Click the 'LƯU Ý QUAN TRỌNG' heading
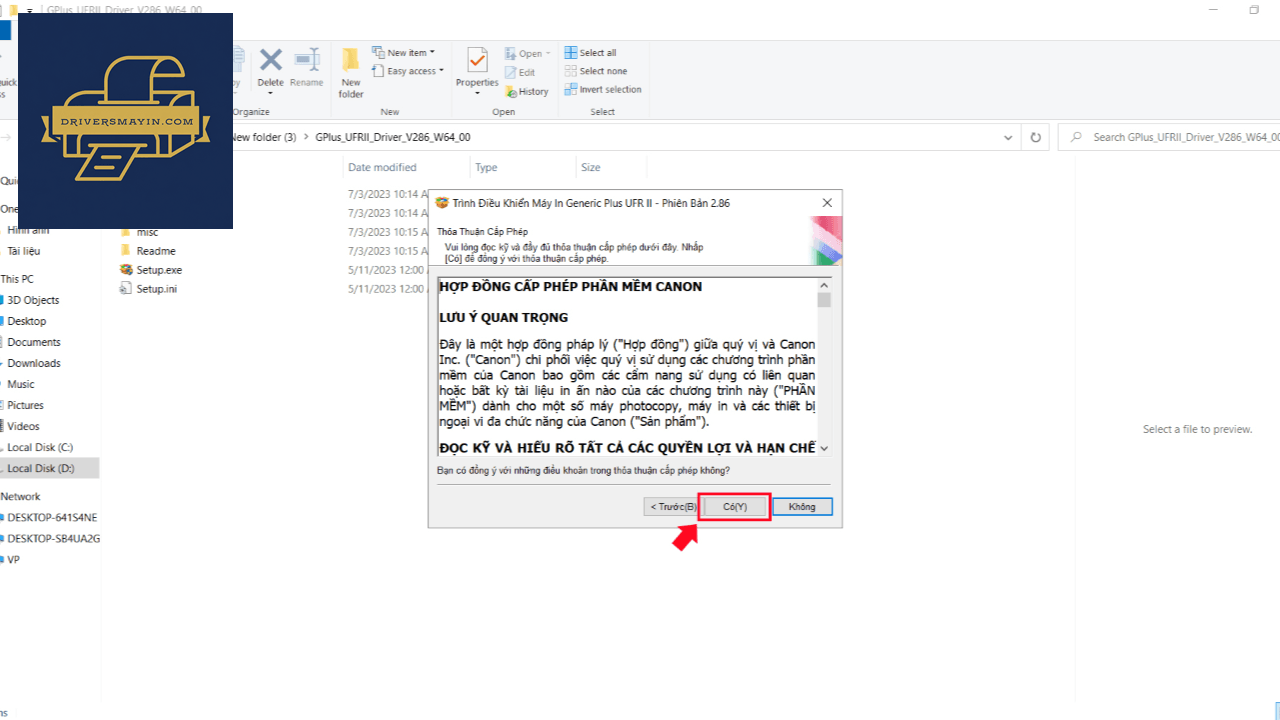The width and height of the screenshot is (1280, 720). [x=504, y=318]
